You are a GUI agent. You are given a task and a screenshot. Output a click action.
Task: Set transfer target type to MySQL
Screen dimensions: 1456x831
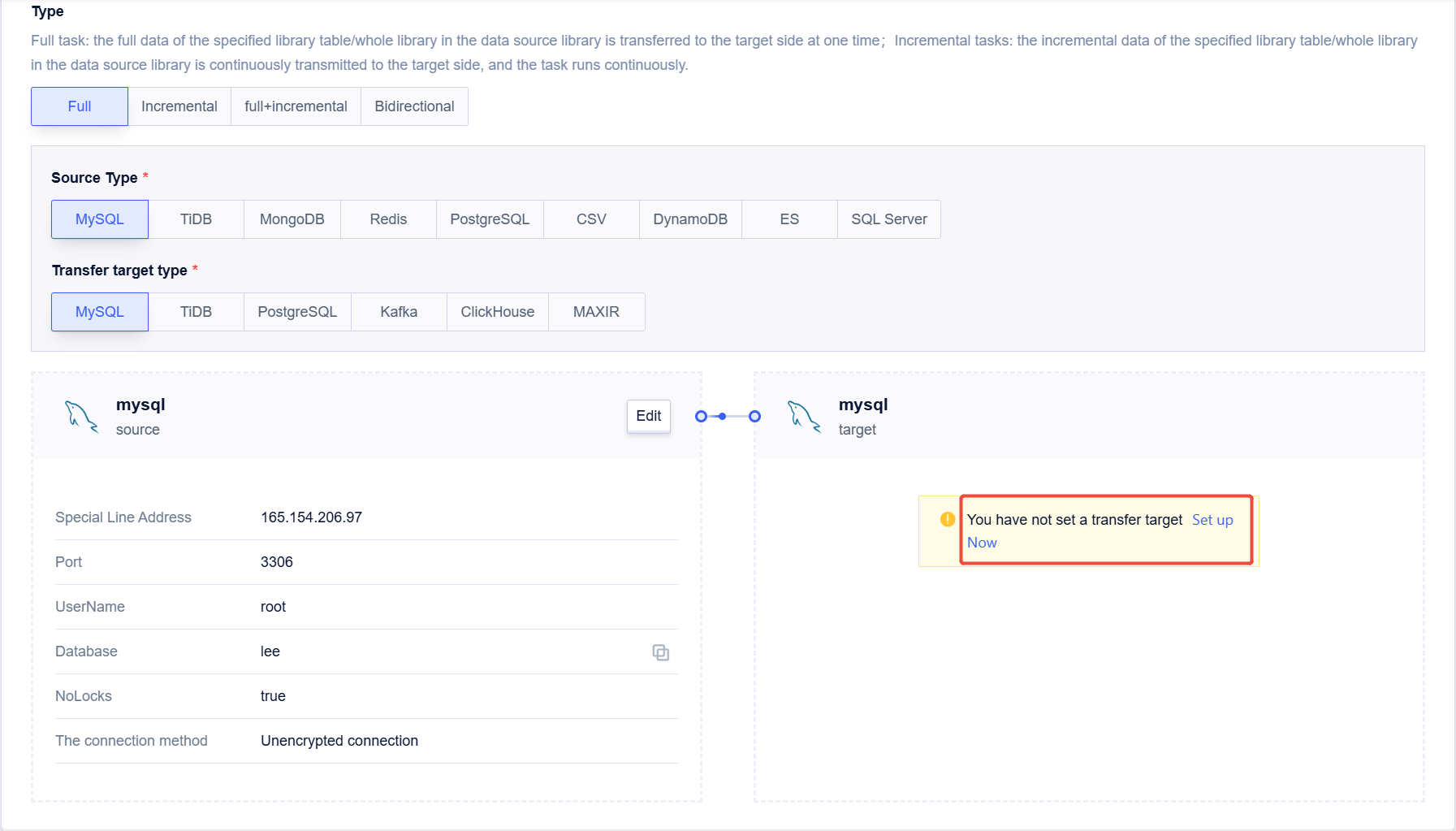[x=100, y=312]
